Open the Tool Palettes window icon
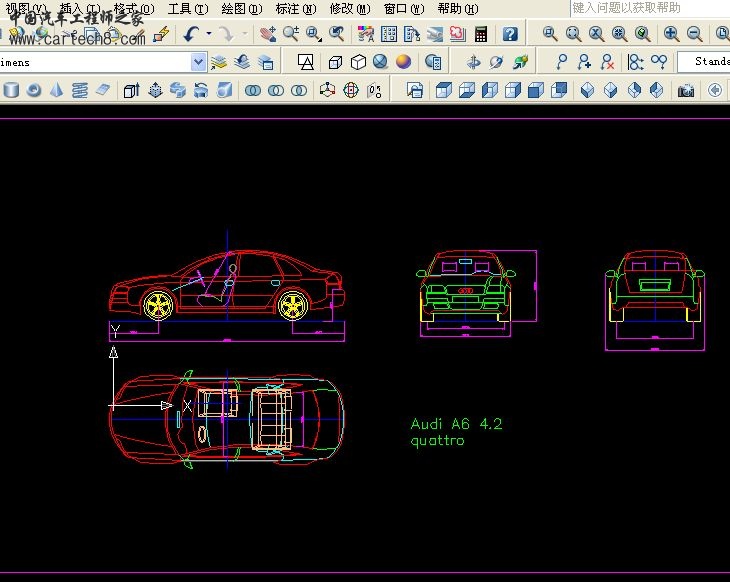 [412, 34]
